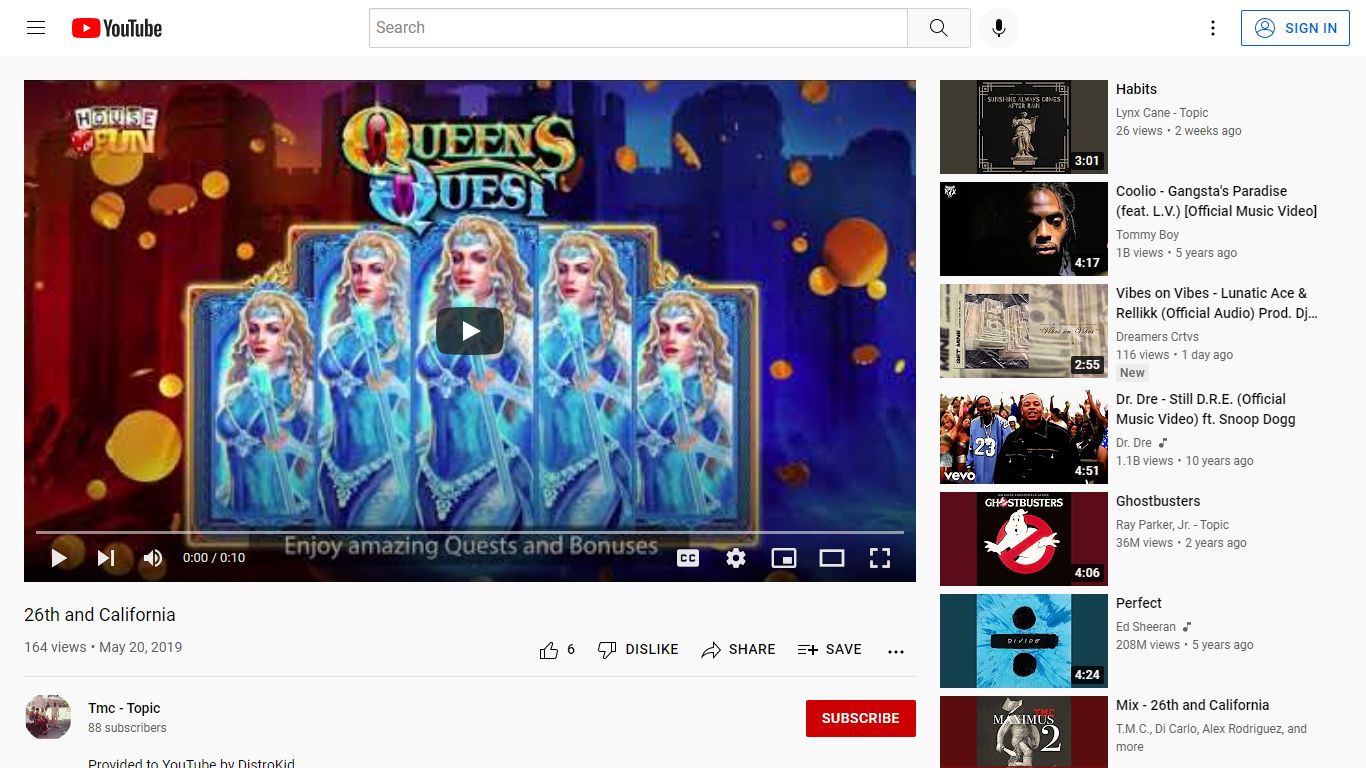Open the Mix - 26th and California playlist
1366x768 pixels.
click(1192, 705)
